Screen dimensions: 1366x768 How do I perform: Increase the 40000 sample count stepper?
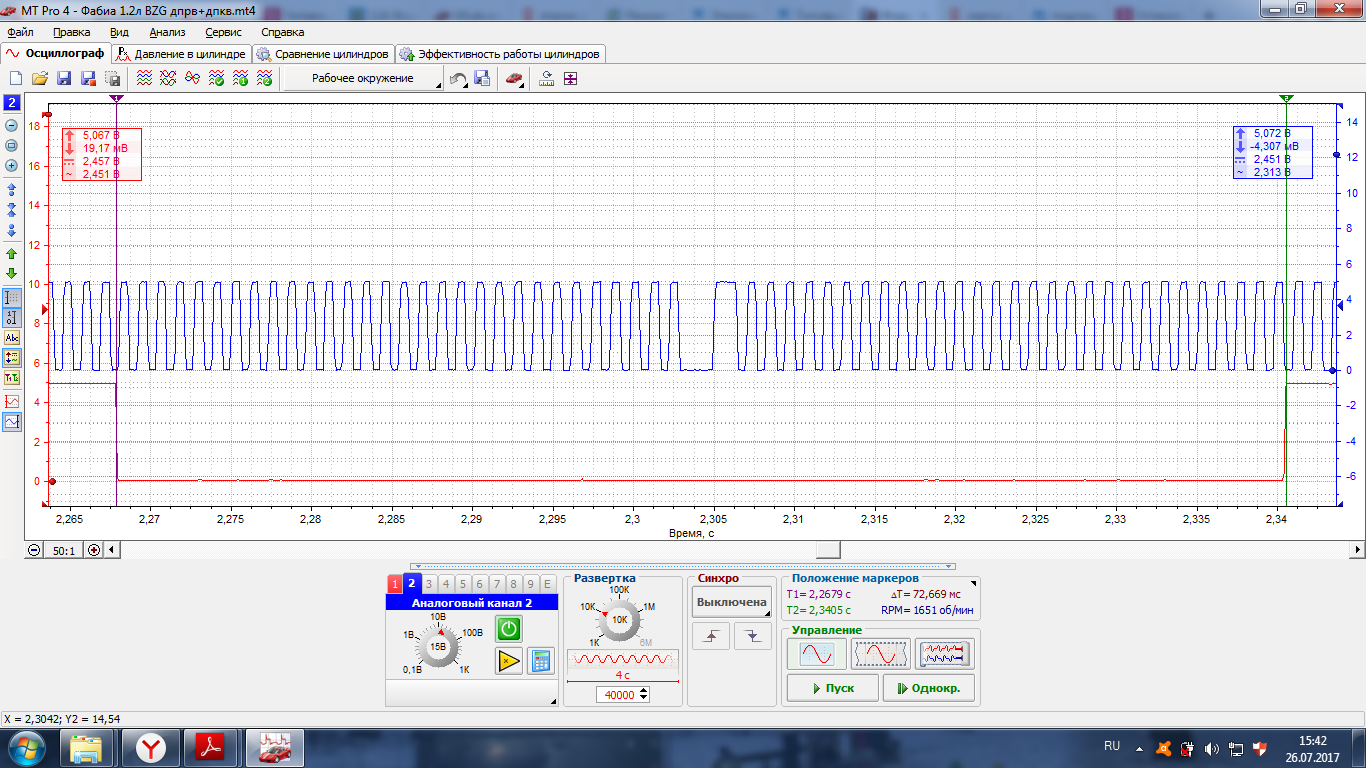point(643,690)
